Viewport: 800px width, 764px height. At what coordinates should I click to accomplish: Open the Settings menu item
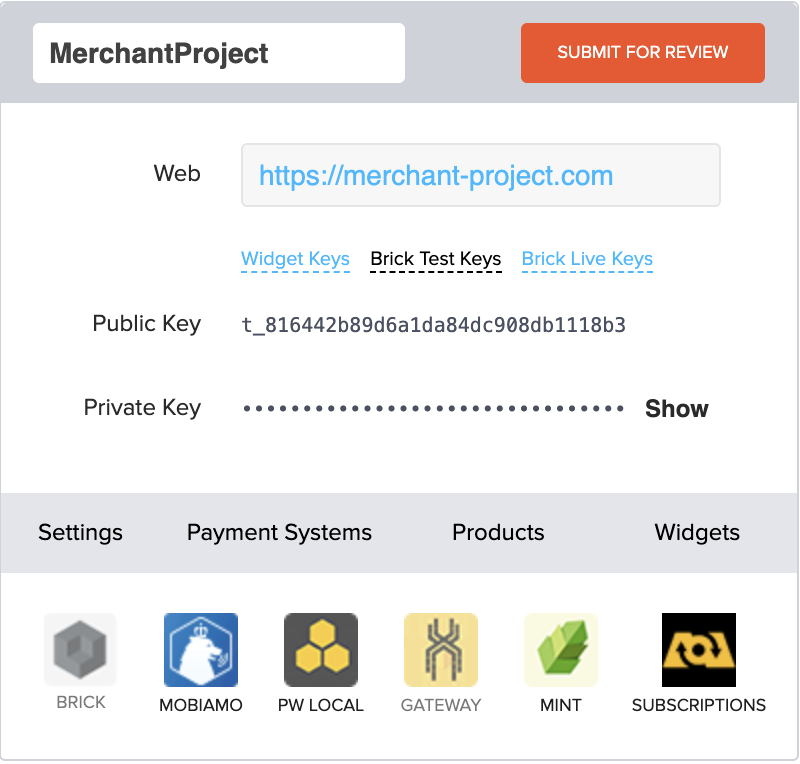click(81, 532)
